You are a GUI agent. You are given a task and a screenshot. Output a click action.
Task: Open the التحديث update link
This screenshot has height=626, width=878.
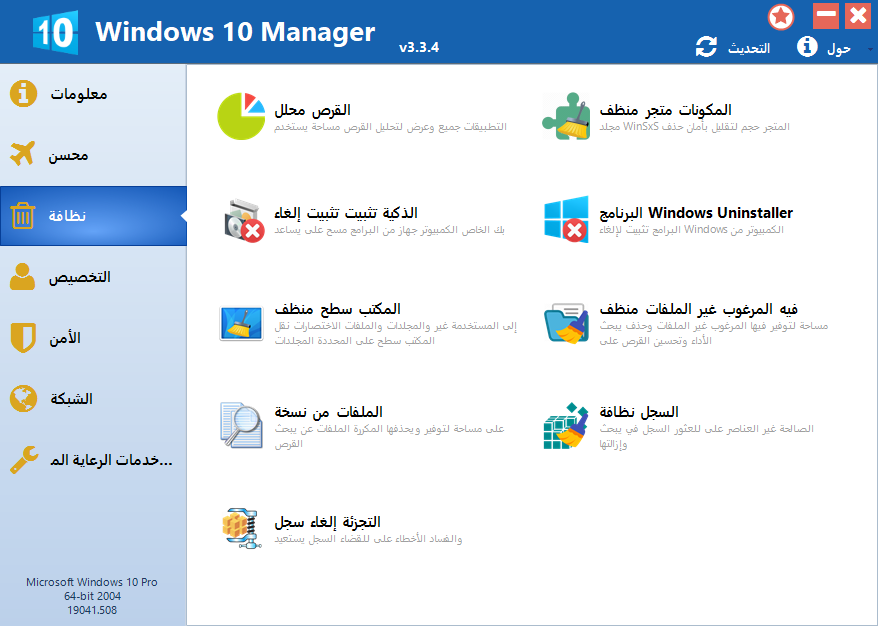click(749, 48)
